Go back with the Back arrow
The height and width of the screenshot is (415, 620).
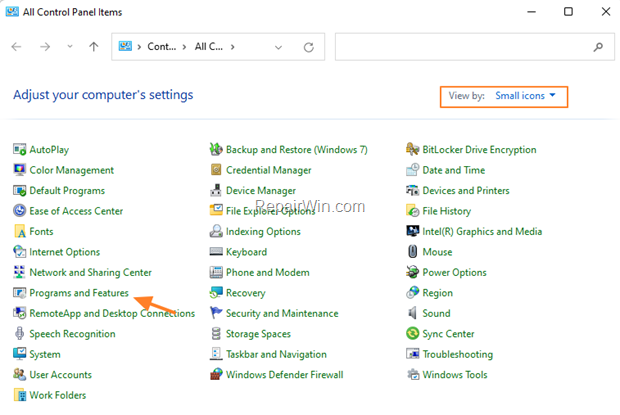[x=16, y=47]
